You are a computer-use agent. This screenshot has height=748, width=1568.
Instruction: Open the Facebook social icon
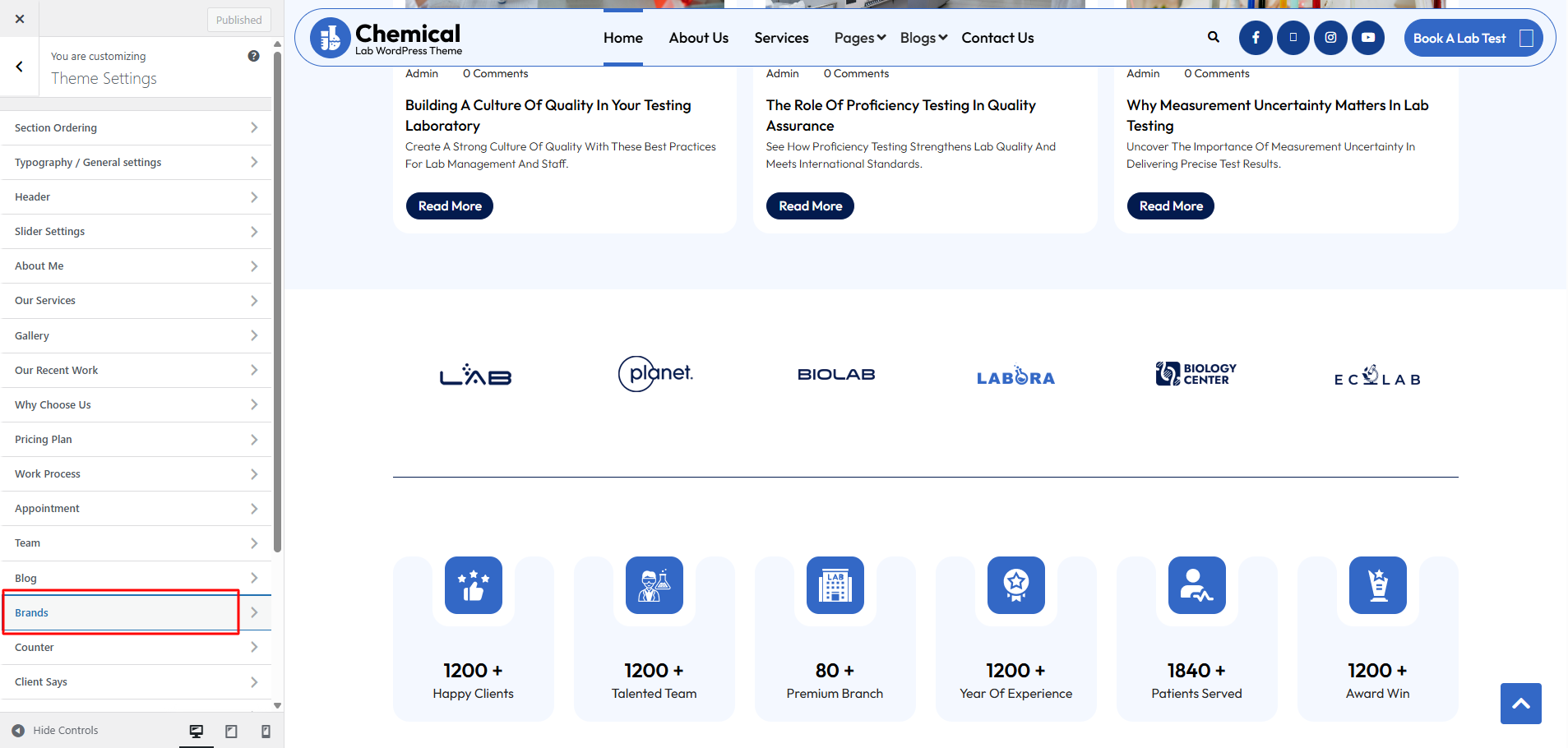[1256, 38]
